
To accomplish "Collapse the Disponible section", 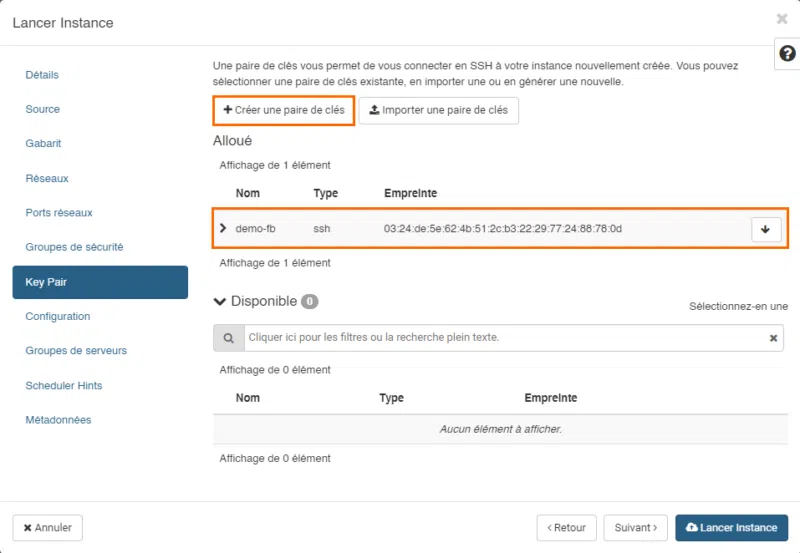I will (220, 301).
